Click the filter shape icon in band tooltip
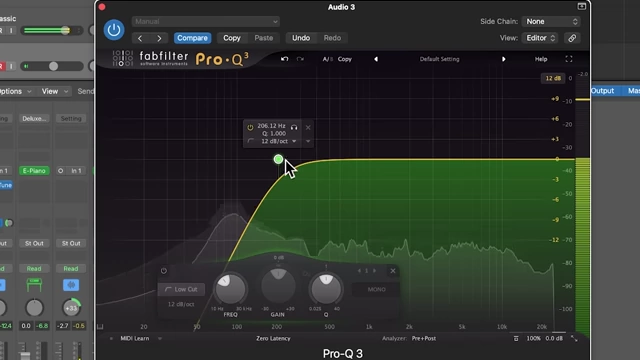Screen dimensions: 640x360 251,141
